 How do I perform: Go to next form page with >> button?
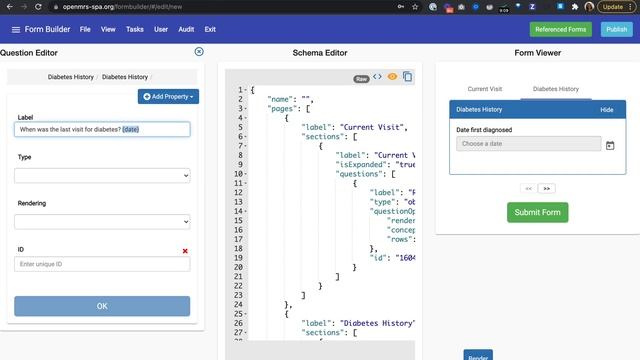(547, 189)
